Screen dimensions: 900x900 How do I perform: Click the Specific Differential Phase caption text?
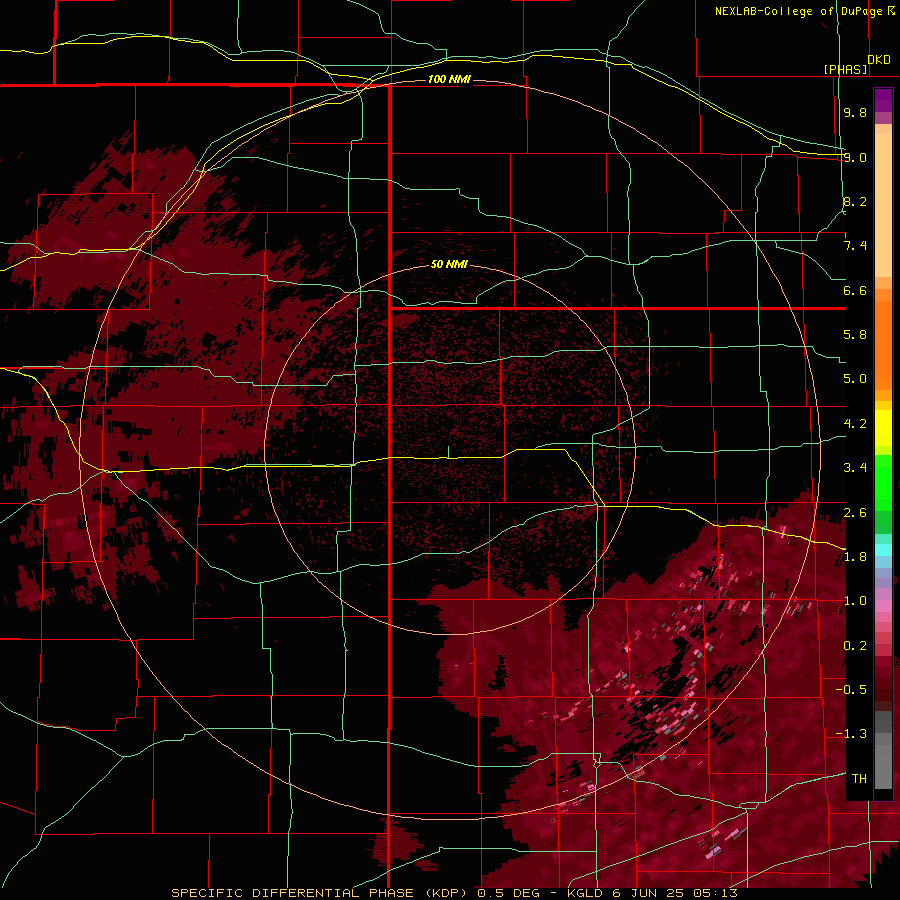454,893
